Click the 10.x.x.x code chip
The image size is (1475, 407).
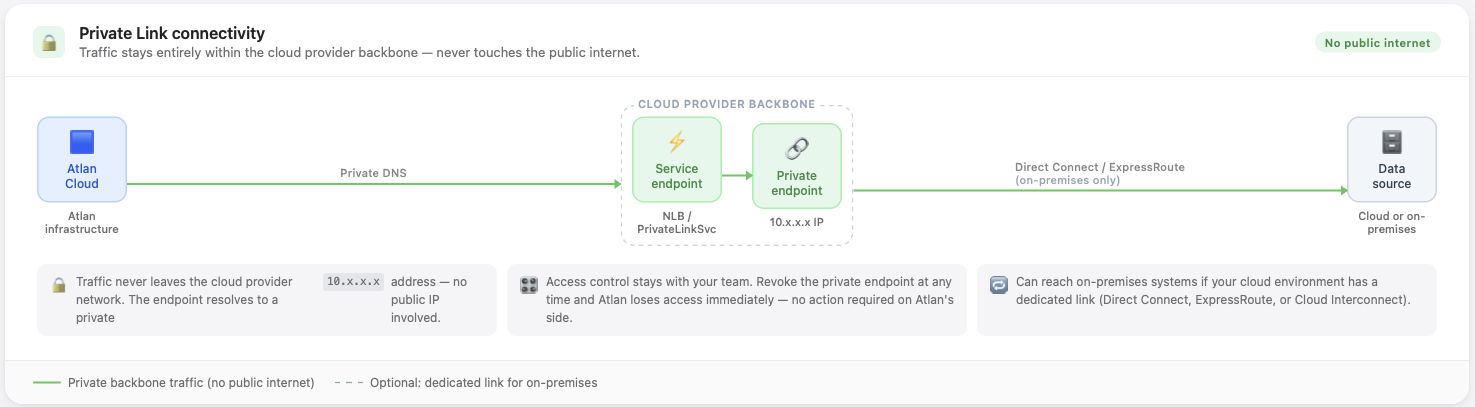pos(353,282)
